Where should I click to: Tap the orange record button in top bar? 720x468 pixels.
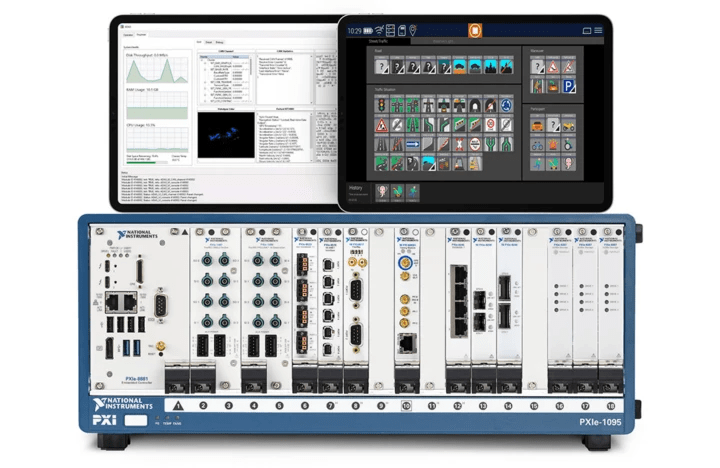[x=475, y=30]
